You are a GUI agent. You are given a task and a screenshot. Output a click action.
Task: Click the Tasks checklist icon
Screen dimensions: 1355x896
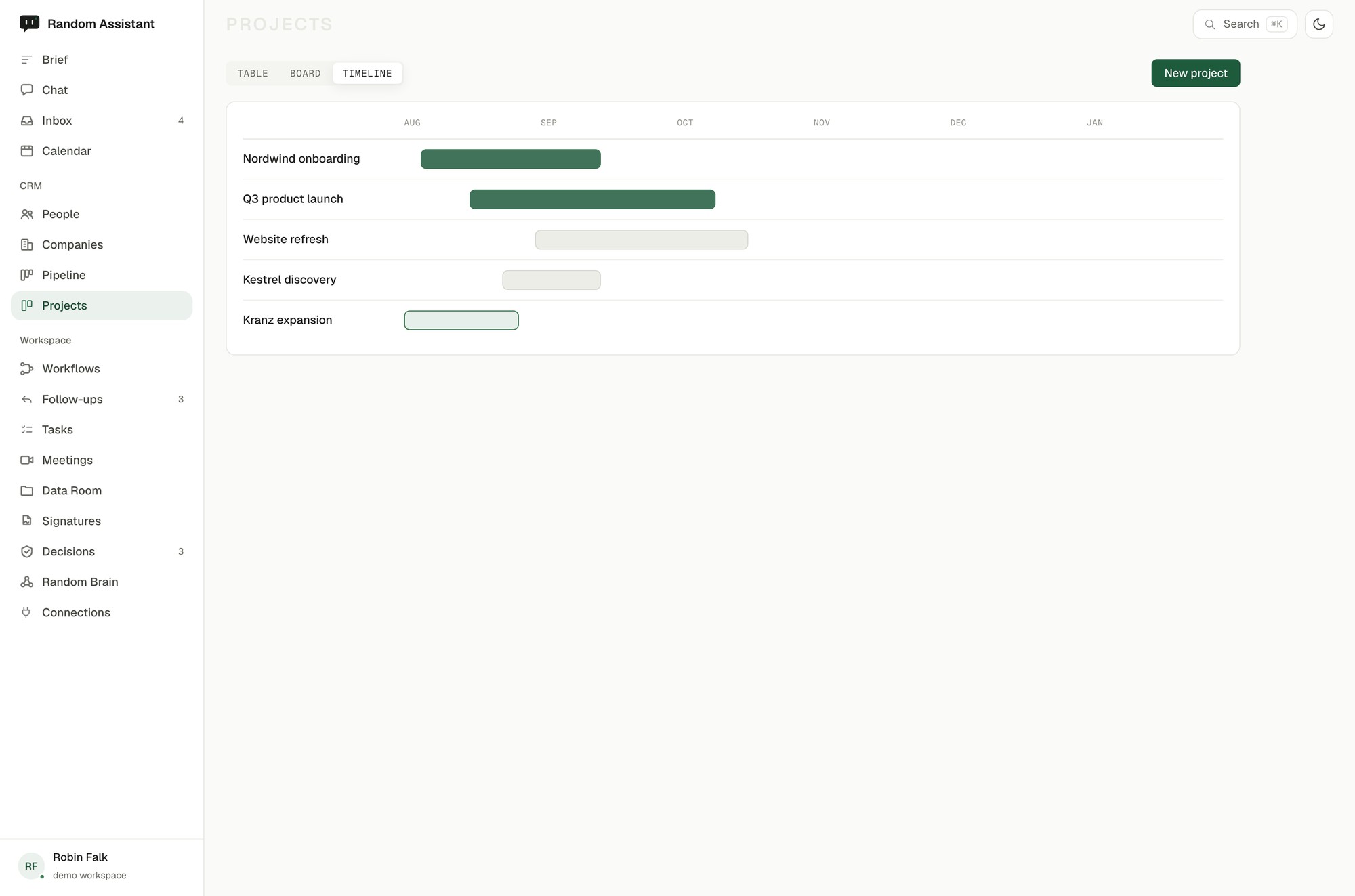pos(26,429)
